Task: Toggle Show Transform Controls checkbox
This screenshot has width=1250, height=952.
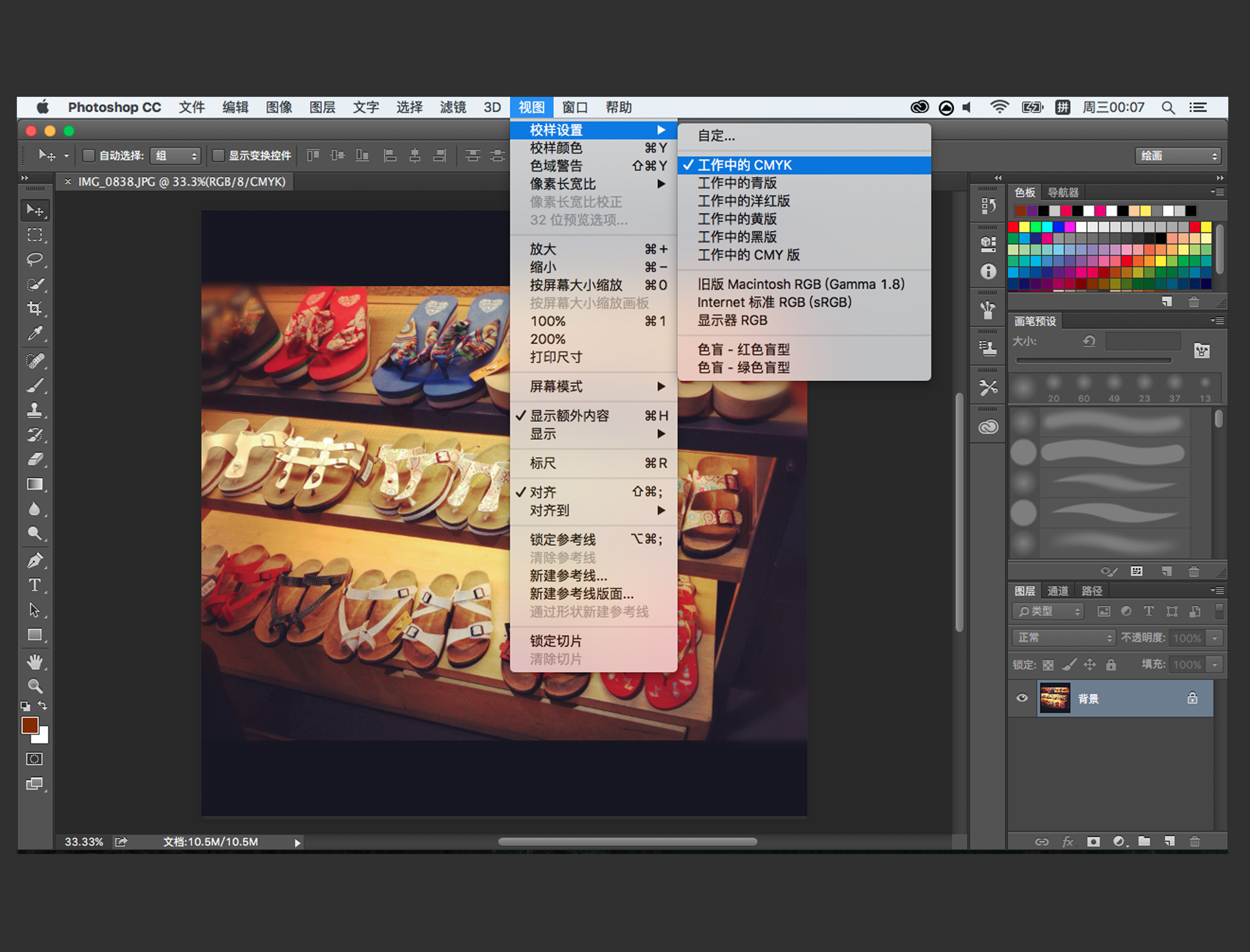Action: (x=218, y=155)
